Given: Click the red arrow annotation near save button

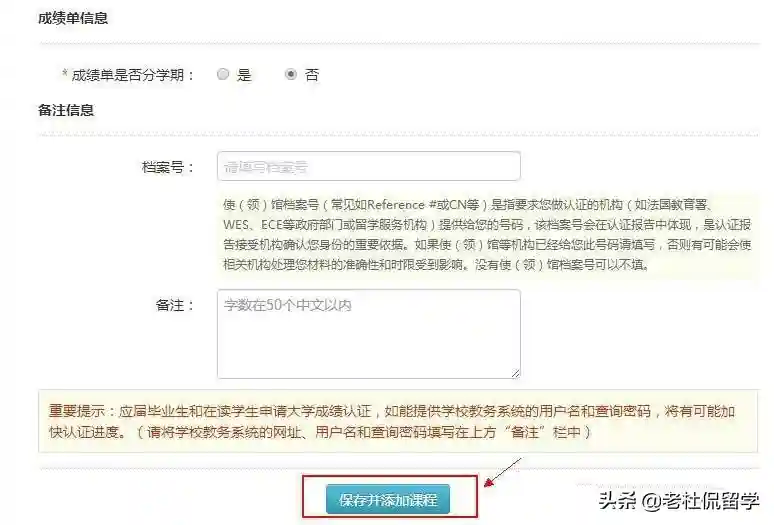Looking at the screenshot, I should pos(503,472).
